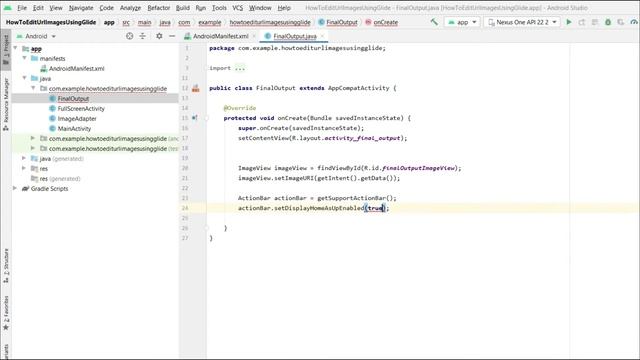Open the File menu
Viewport: 640px width, 360px height.
(22, 8)
